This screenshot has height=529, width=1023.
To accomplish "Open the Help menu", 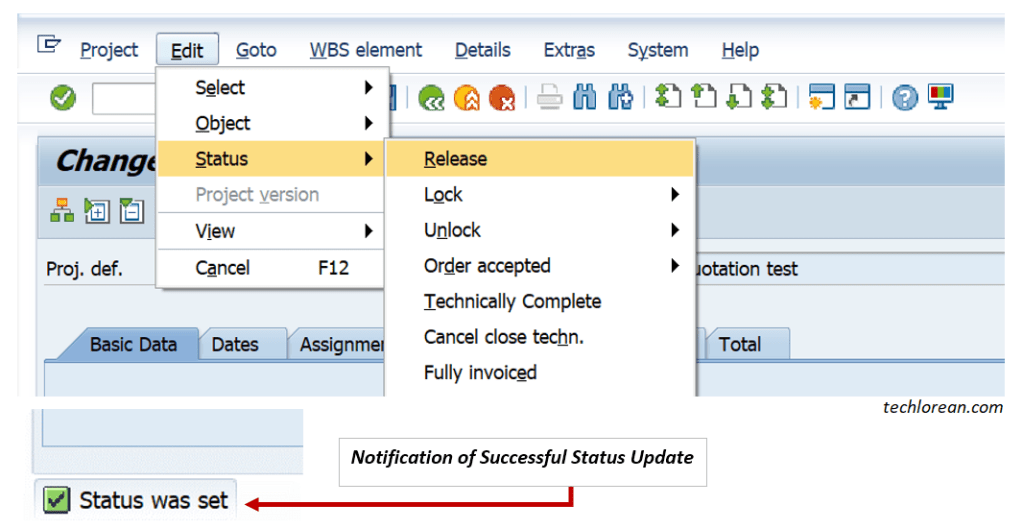I will click(741, 50).
